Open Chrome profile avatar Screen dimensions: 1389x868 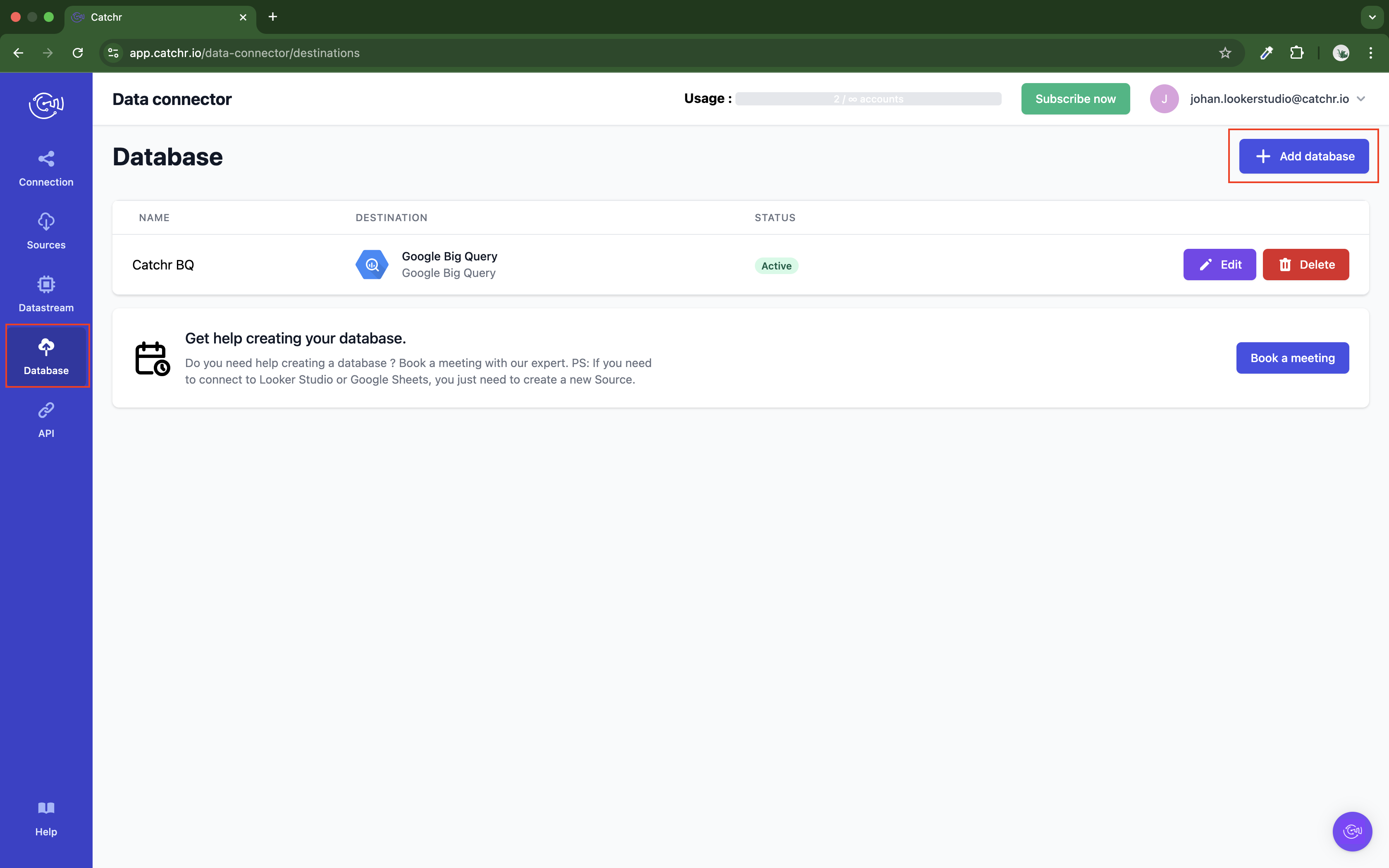tap(1341, 53)
